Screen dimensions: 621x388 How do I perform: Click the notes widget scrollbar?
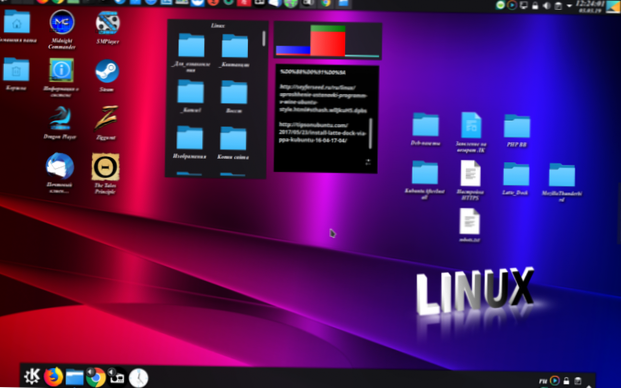coord(371,133)
